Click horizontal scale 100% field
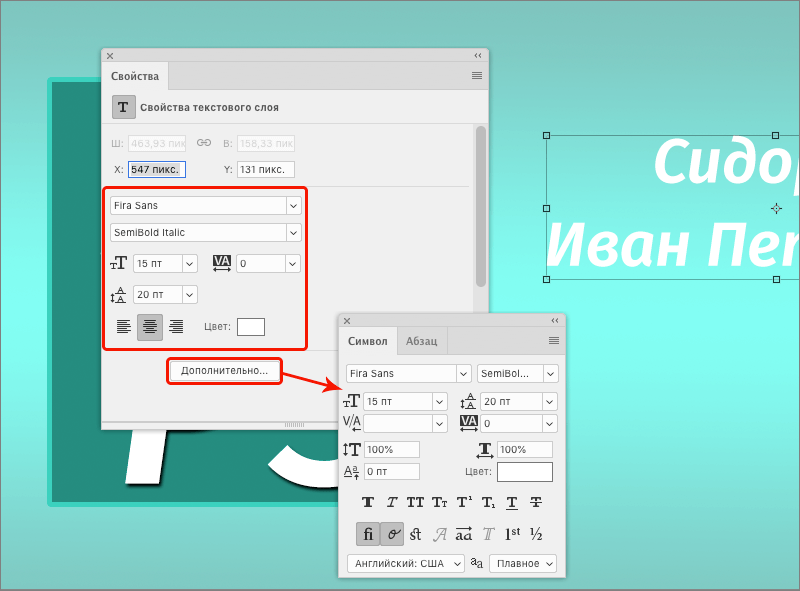 point(524,450)
